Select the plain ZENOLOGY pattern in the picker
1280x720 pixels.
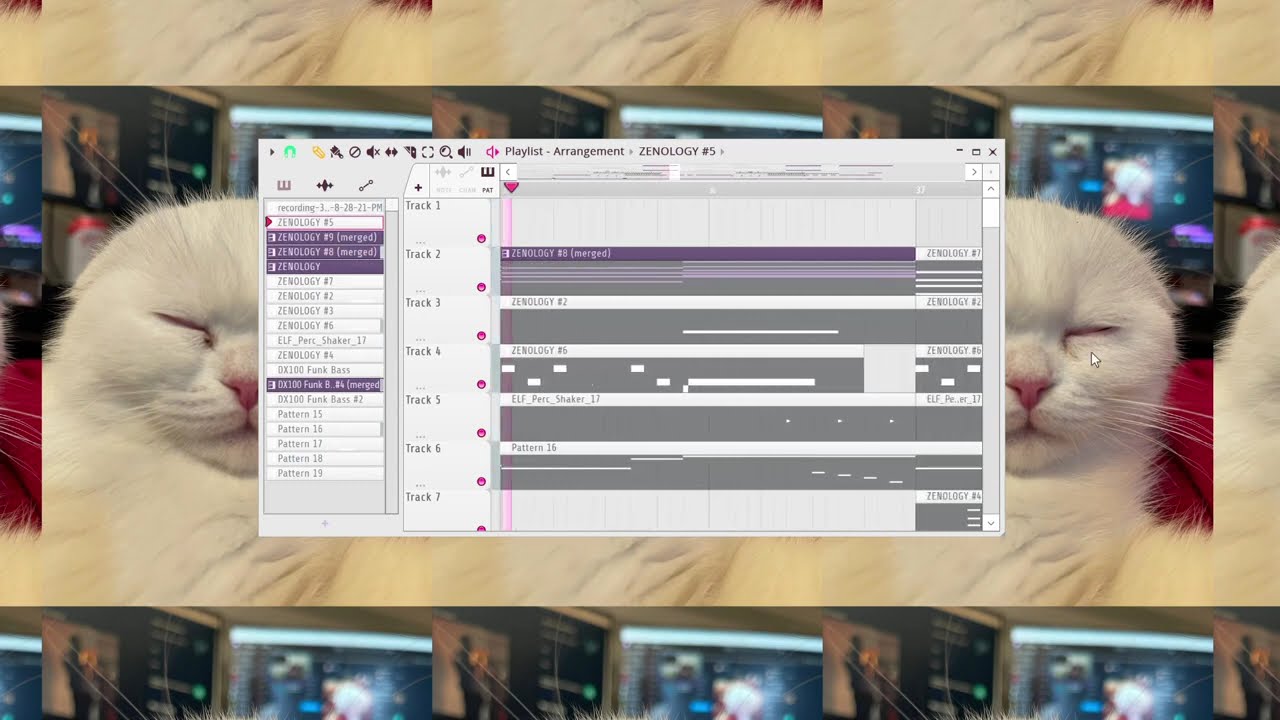(x=324, y=267)
